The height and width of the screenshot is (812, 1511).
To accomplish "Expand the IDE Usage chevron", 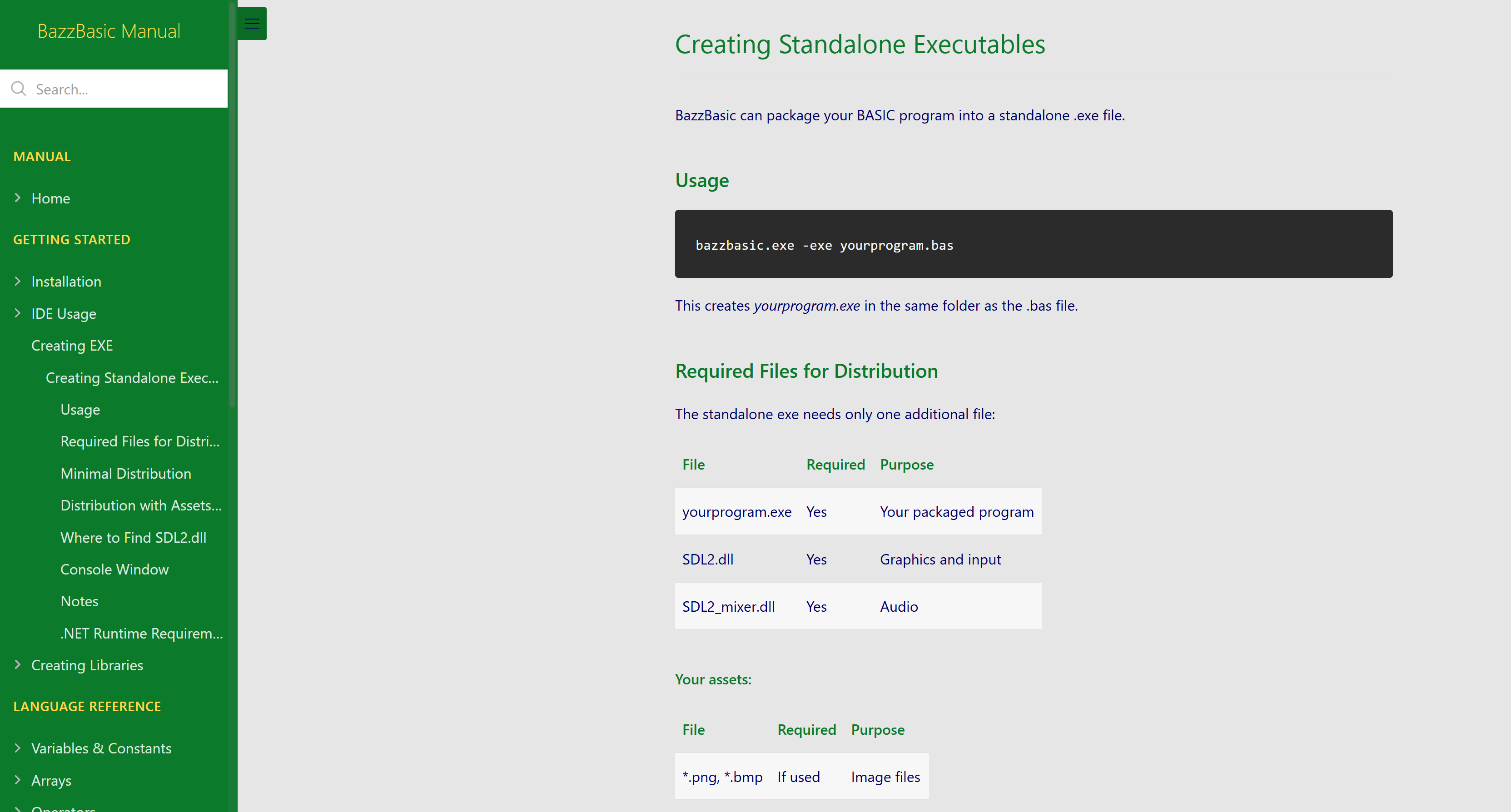I will [18, 314].
